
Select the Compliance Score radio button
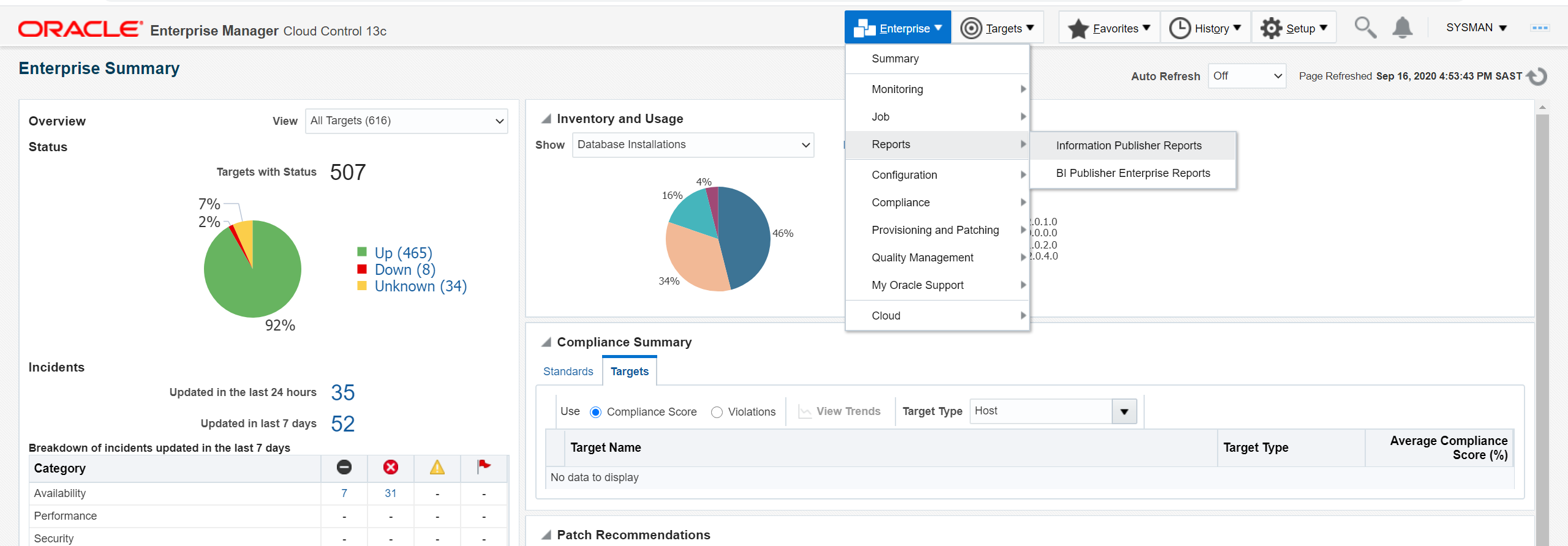pos(595,412)
